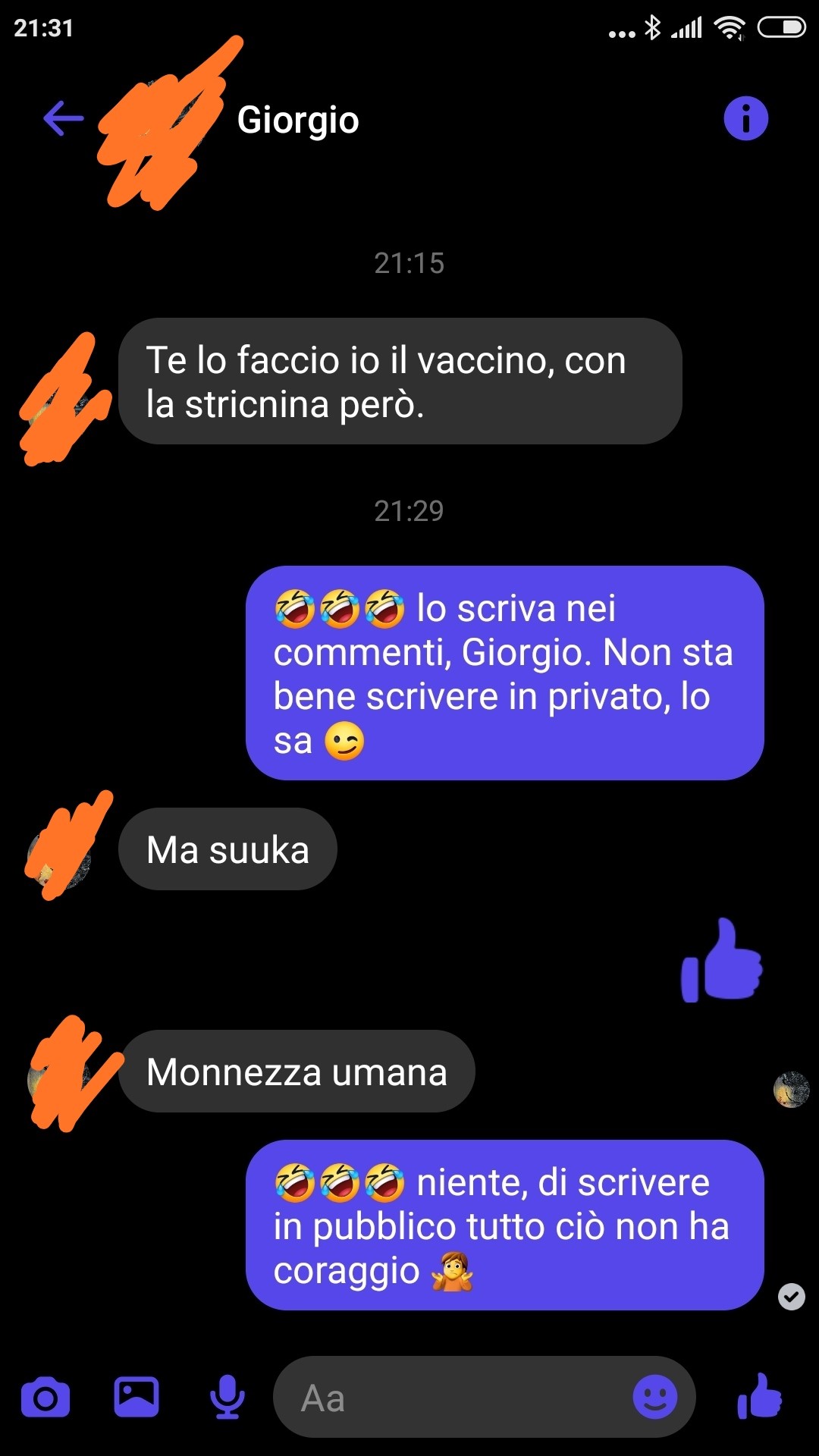Select the "lo scriva nei commenti" reply bubble

point(504,673)
